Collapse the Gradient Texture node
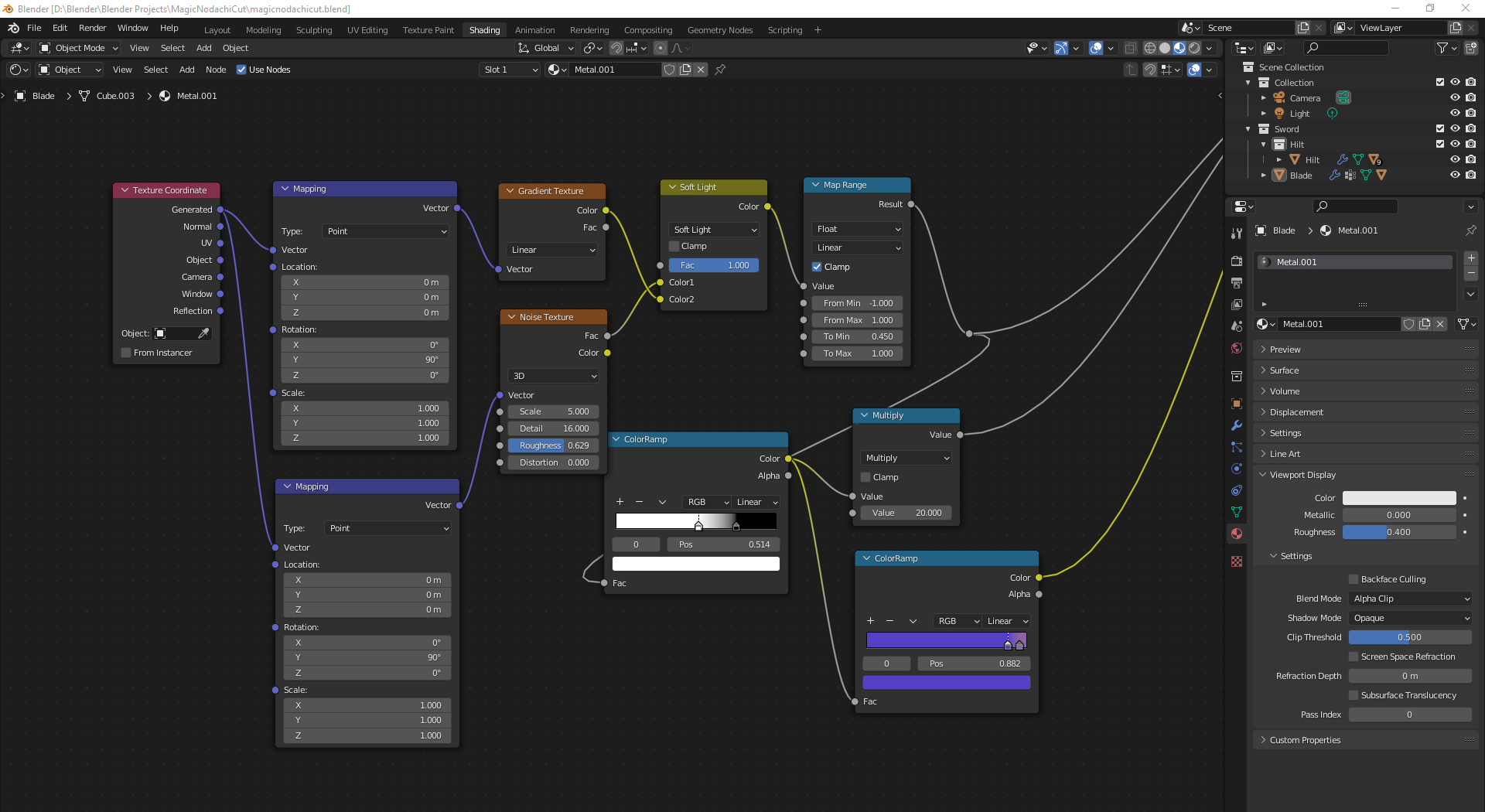Screen dimensions: 1485x812 tap(510, 191)
